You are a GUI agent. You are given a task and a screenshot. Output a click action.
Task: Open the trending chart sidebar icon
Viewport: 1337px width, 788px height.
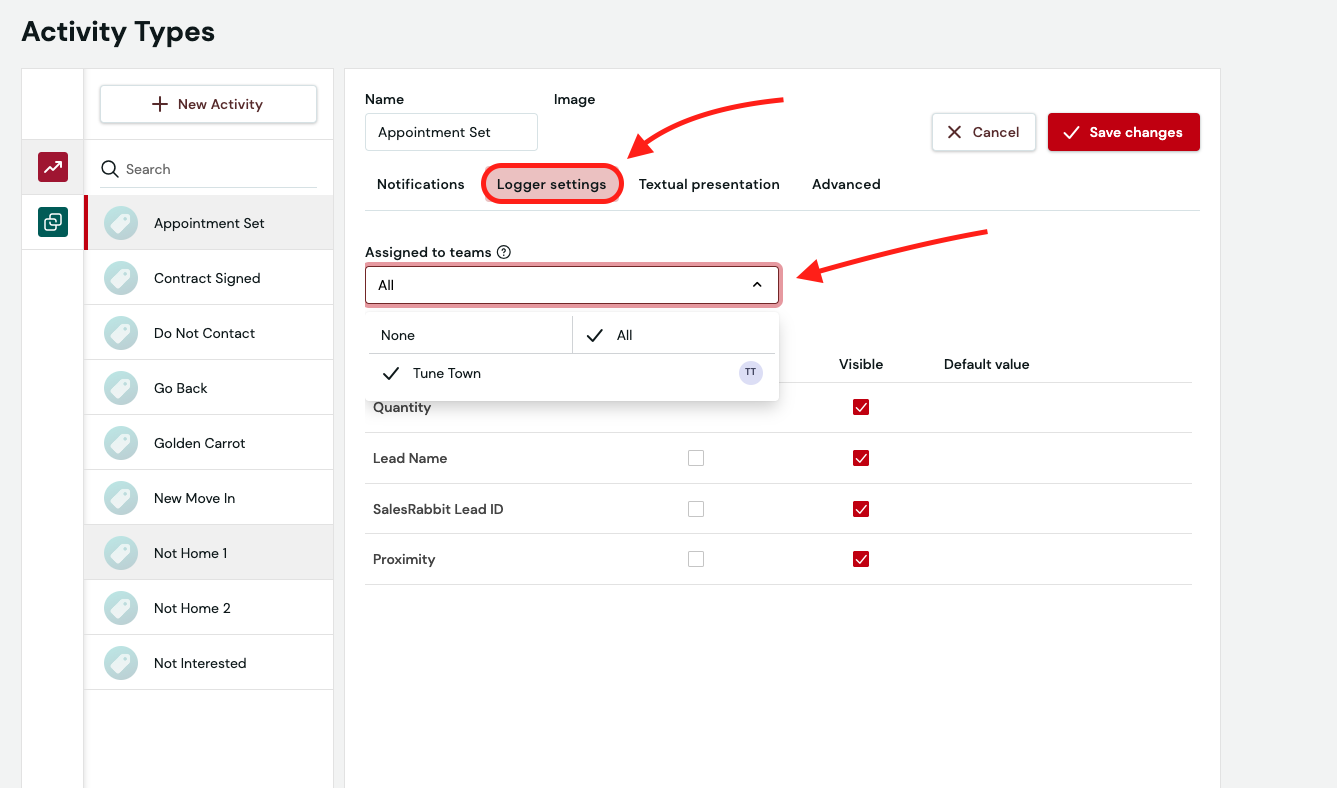(53, 167)
